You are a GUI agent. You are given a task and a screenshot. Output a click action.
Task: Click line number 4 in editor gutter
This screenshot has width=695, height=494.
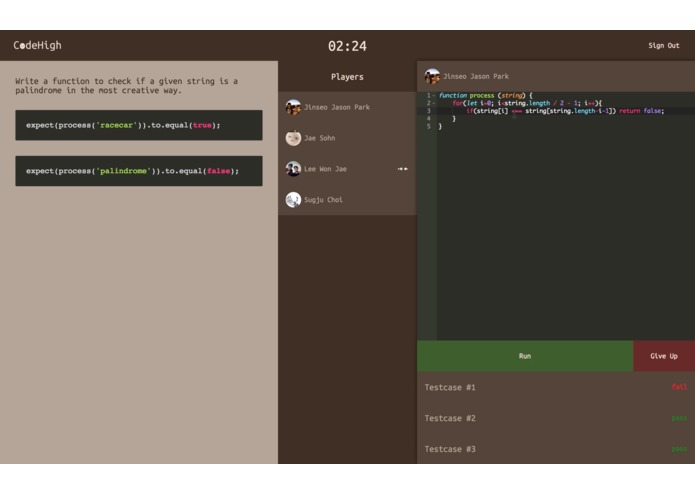pyautogui.click(x=428, y=119)
